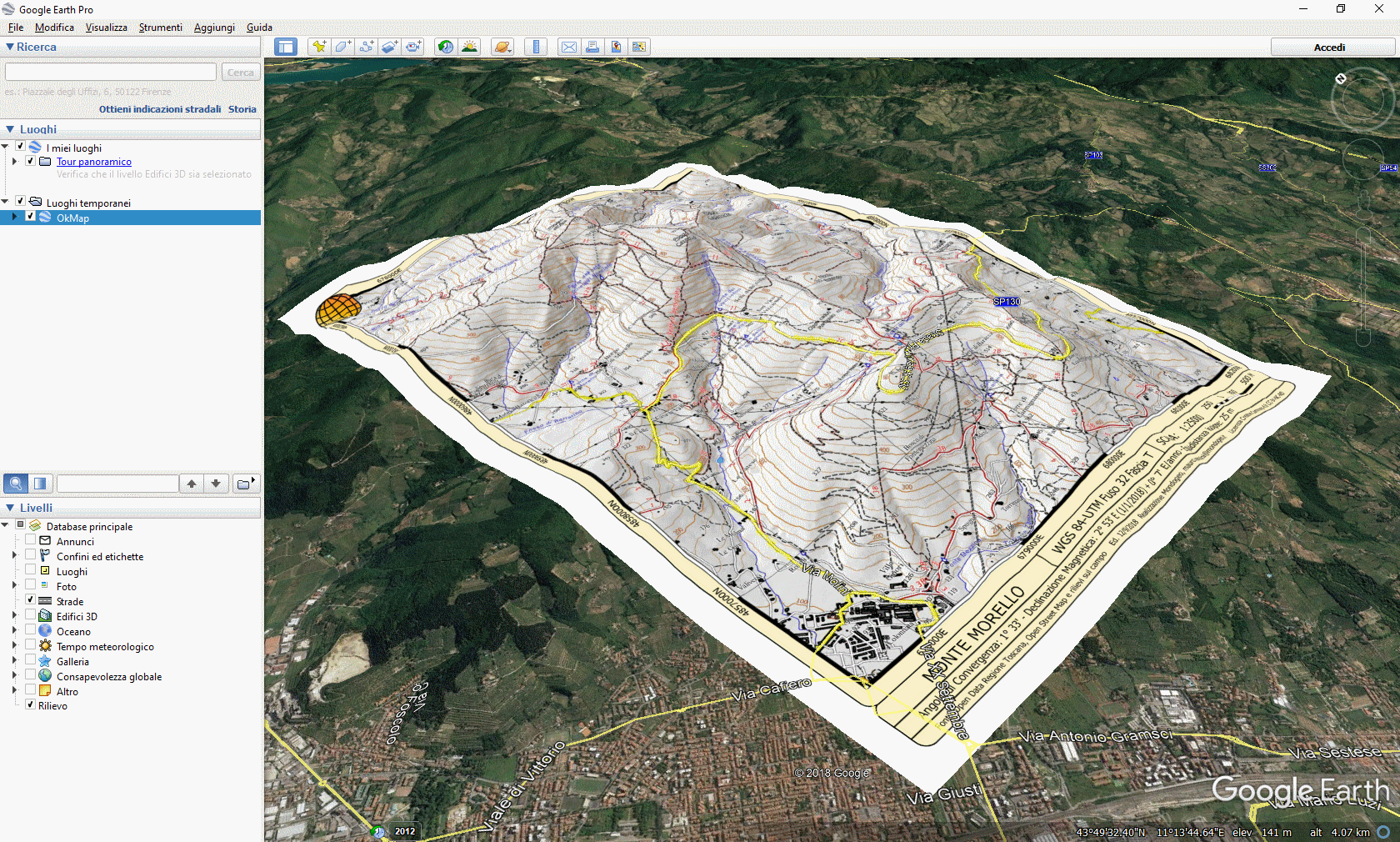The width and height of the screenshot is (1400, 842).
Task: Uncheck the OkMap overlay checkbox
Action: coord(30,217)
